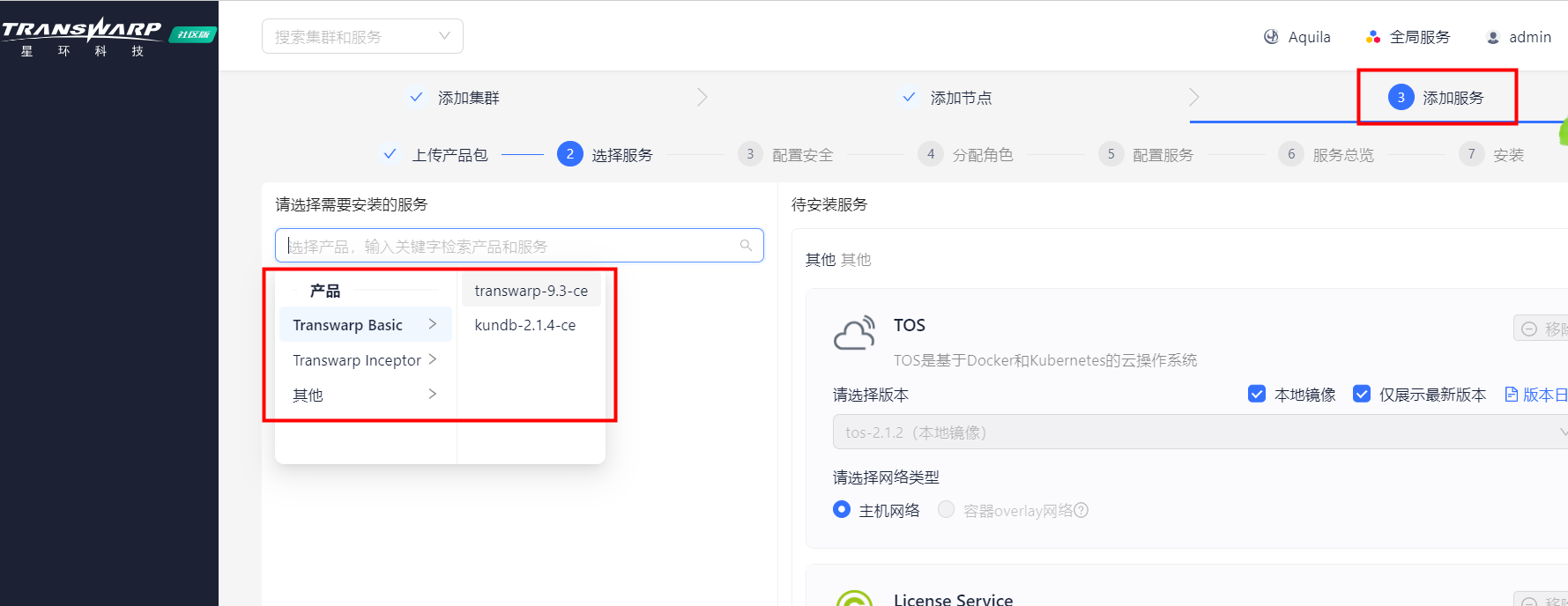Viewport: 1568px width, 606px height.
Task: Expand the Transwarp Inceptor chevron
Action: point(432,359)
